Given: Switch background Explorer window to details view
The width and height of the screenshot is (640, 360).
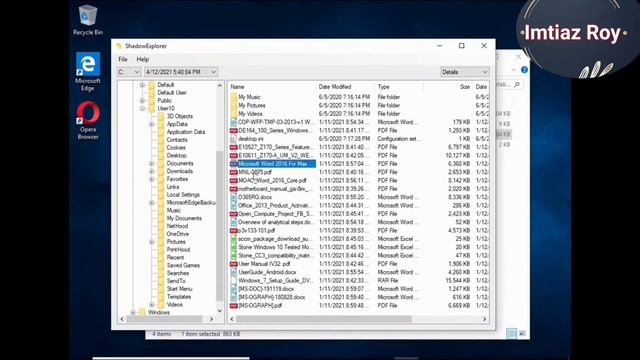Looking at the screenshot, I should 511,334.
